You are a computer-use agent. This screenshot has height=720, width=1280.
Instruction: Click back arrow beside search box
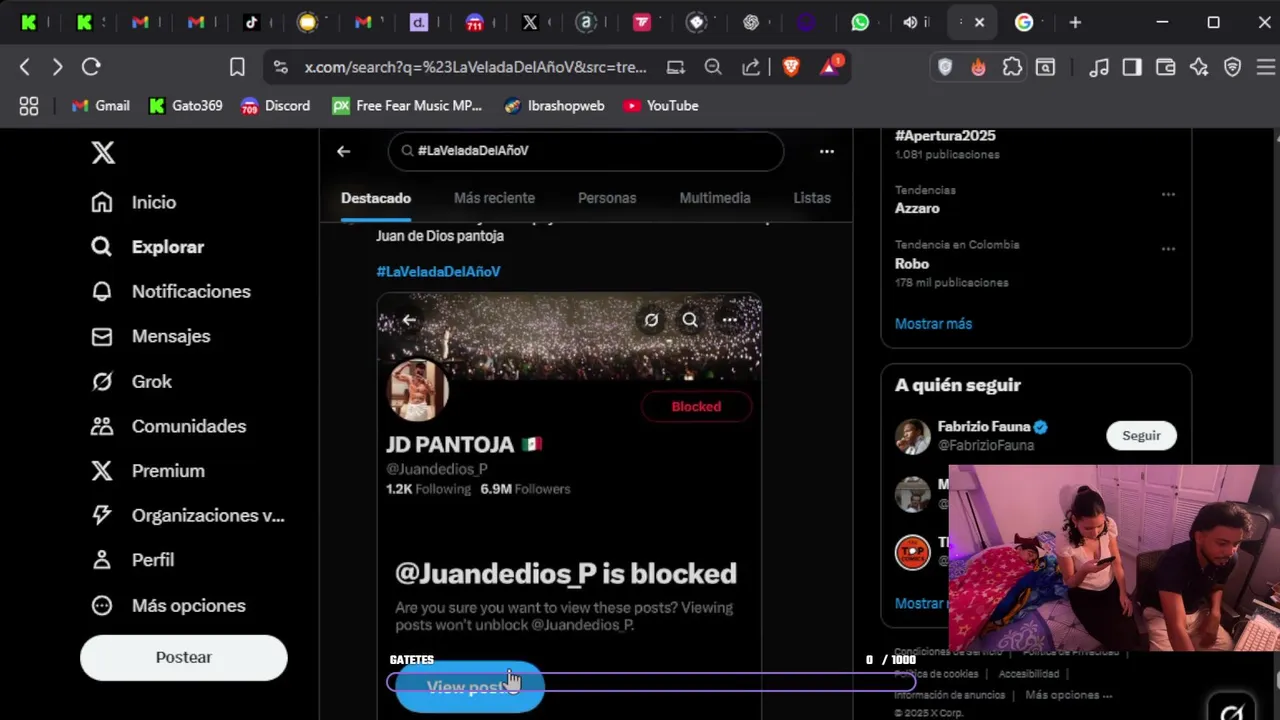point(343,151)
